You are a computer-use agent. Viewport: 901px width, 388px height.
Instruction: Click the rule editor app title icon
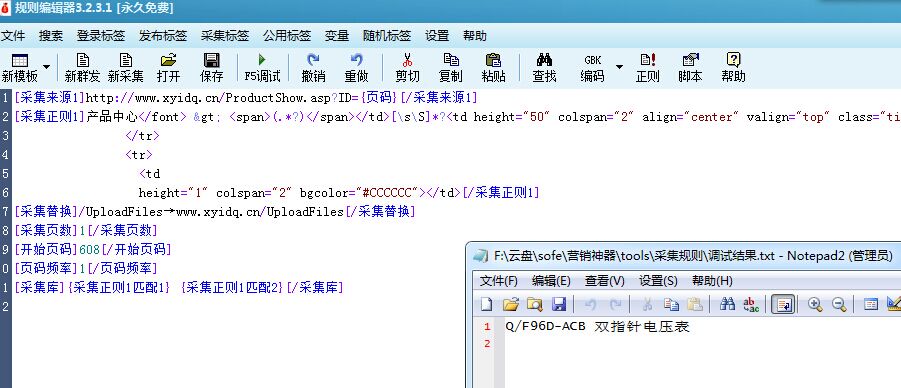coord(5,9)
